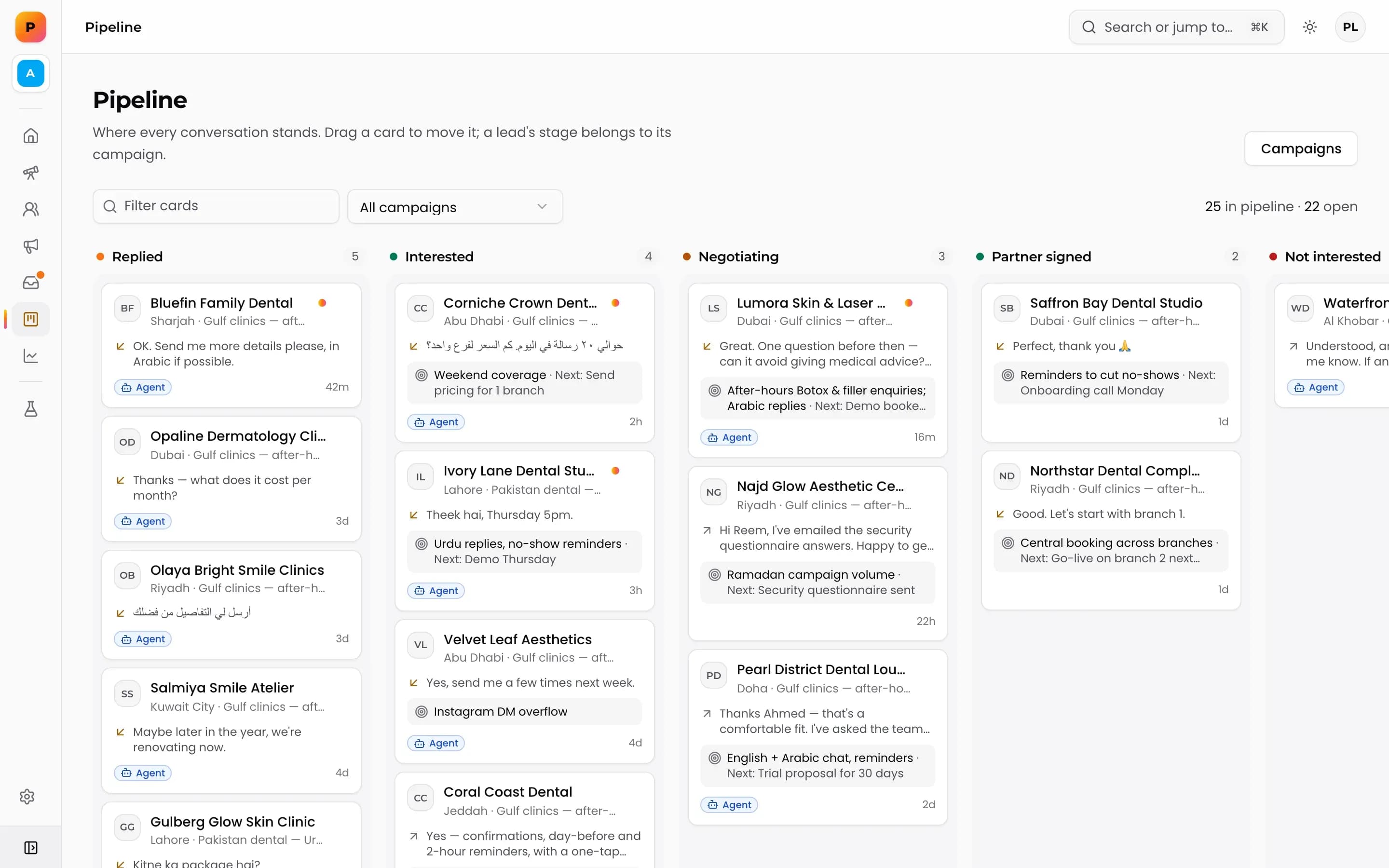
Task: Open the megaphone campaigns icon in sidebar
Action: 30,246
